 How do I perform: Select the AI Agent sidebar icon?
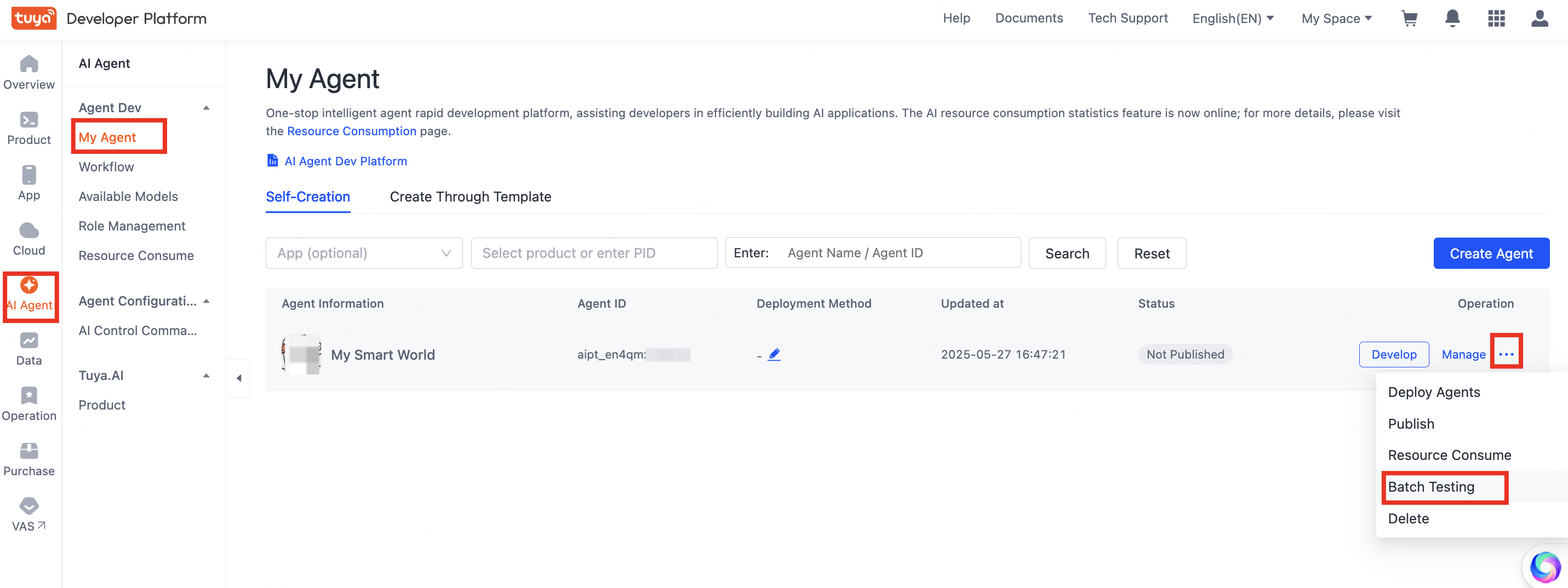29,295
